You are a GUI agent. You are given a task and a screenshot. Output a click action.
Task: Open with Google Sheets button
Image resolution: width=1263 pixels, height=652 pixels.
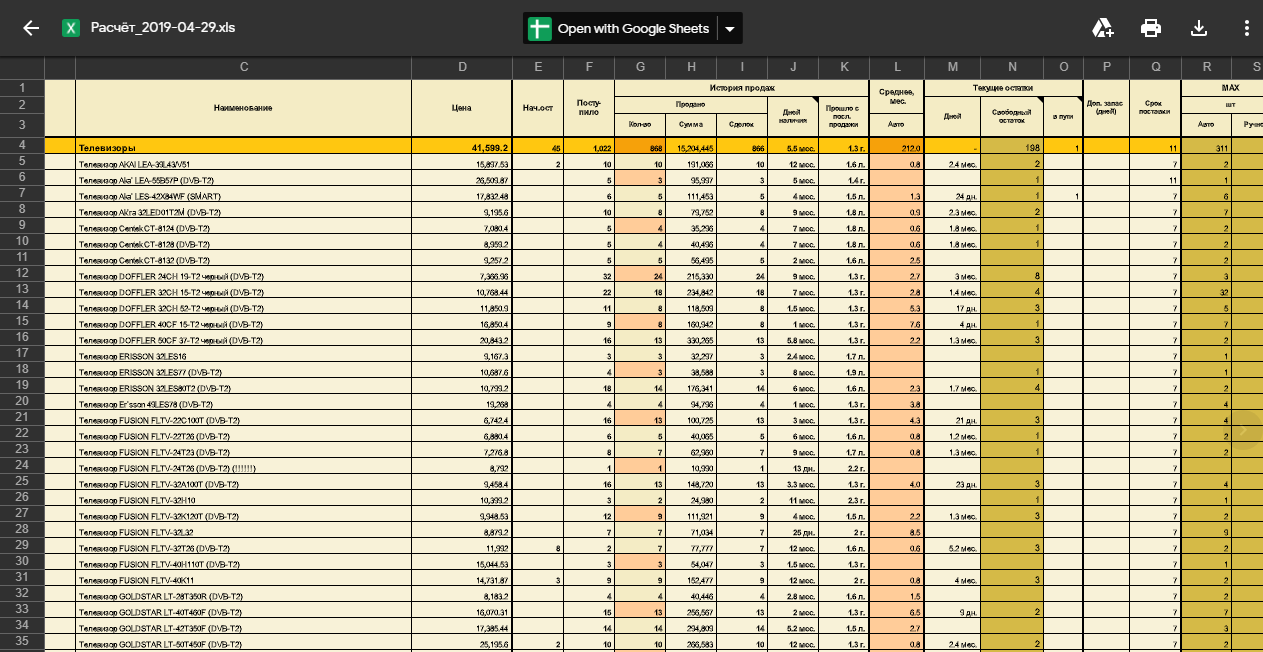pos(620,28)
